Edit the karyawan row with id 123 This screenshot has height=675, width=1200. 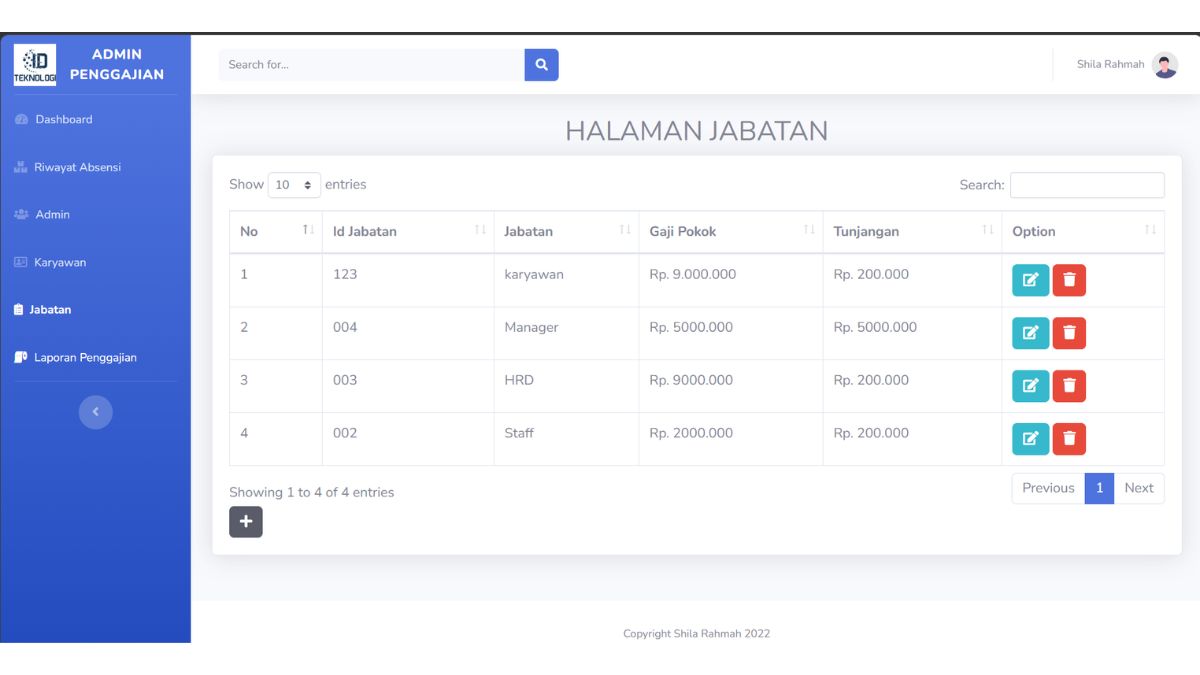(1030, 280)
